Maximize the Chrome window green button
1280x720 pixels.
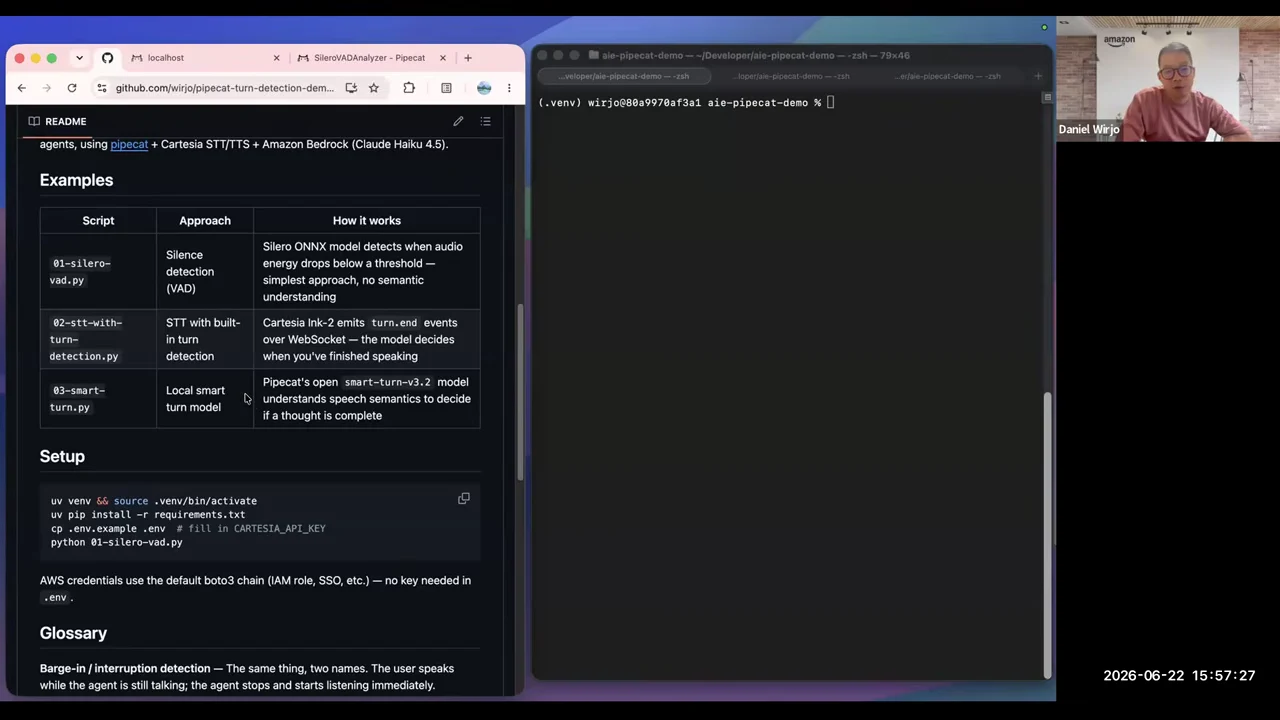pos(52,58)
